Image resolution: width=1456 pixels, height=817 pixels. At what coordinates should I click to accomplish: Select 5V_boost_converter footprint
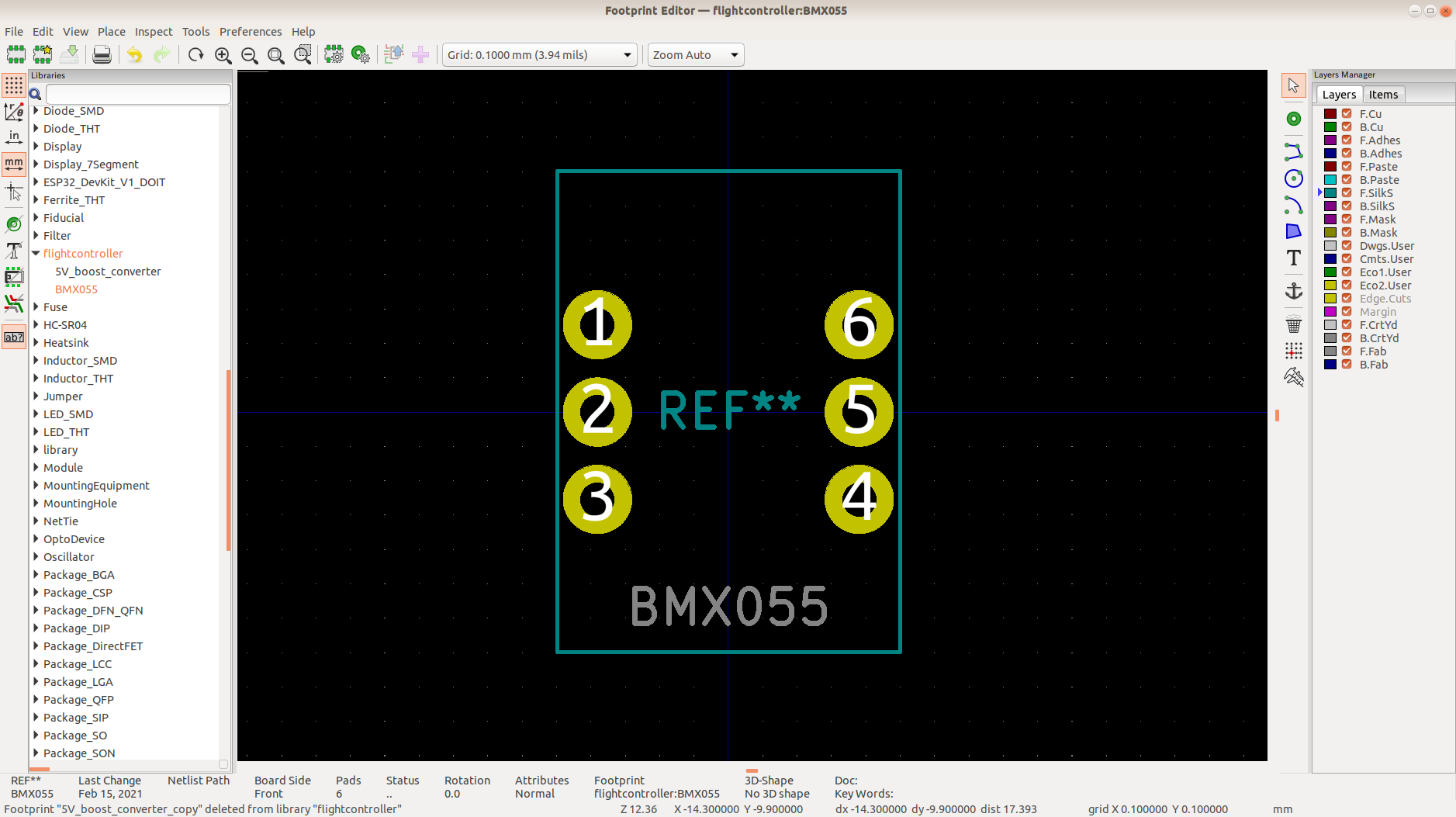click(x=108, y=272)
